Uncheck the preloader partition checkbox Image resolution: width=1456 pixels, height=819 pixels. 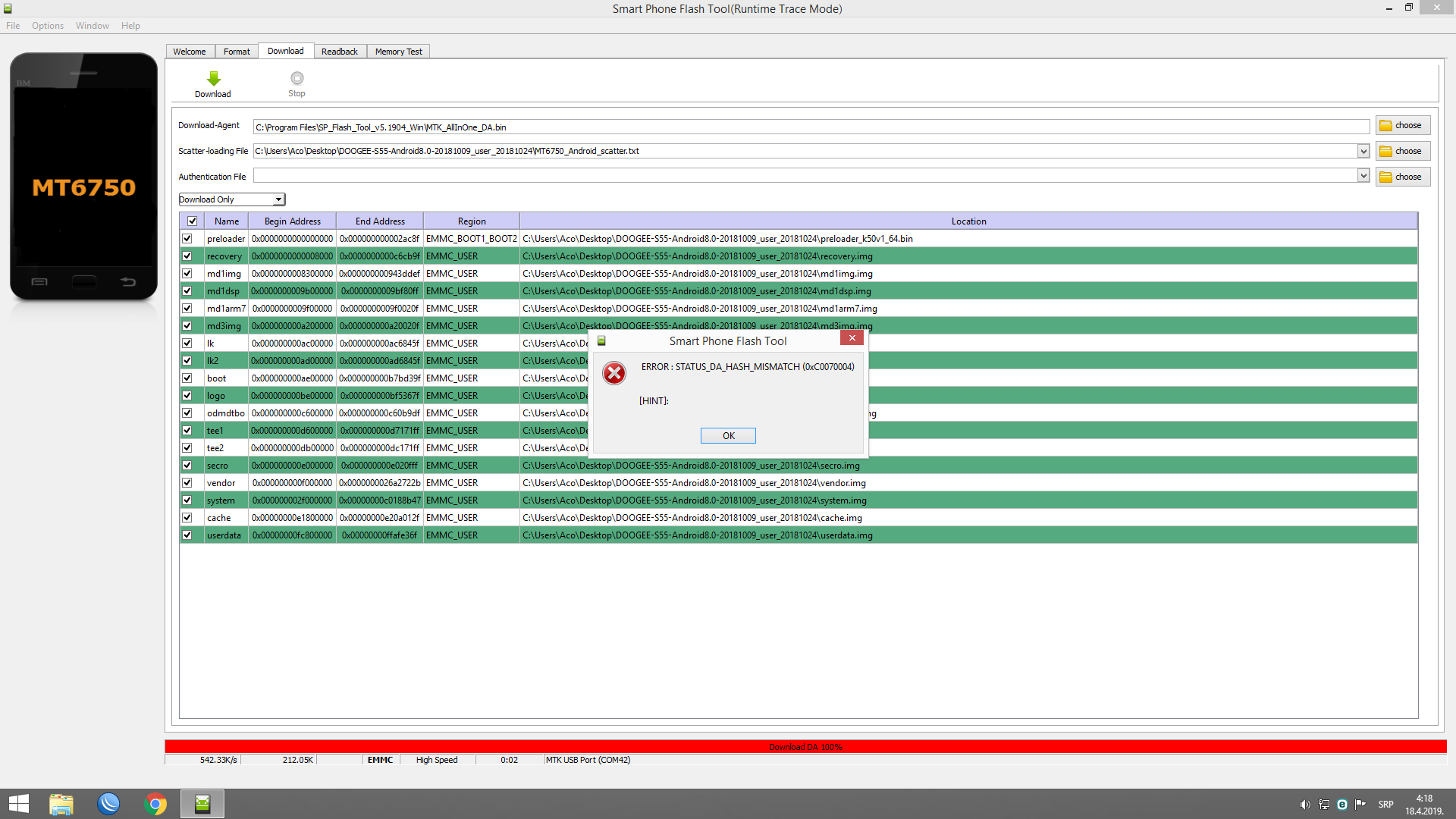click(x=187, y=239)
